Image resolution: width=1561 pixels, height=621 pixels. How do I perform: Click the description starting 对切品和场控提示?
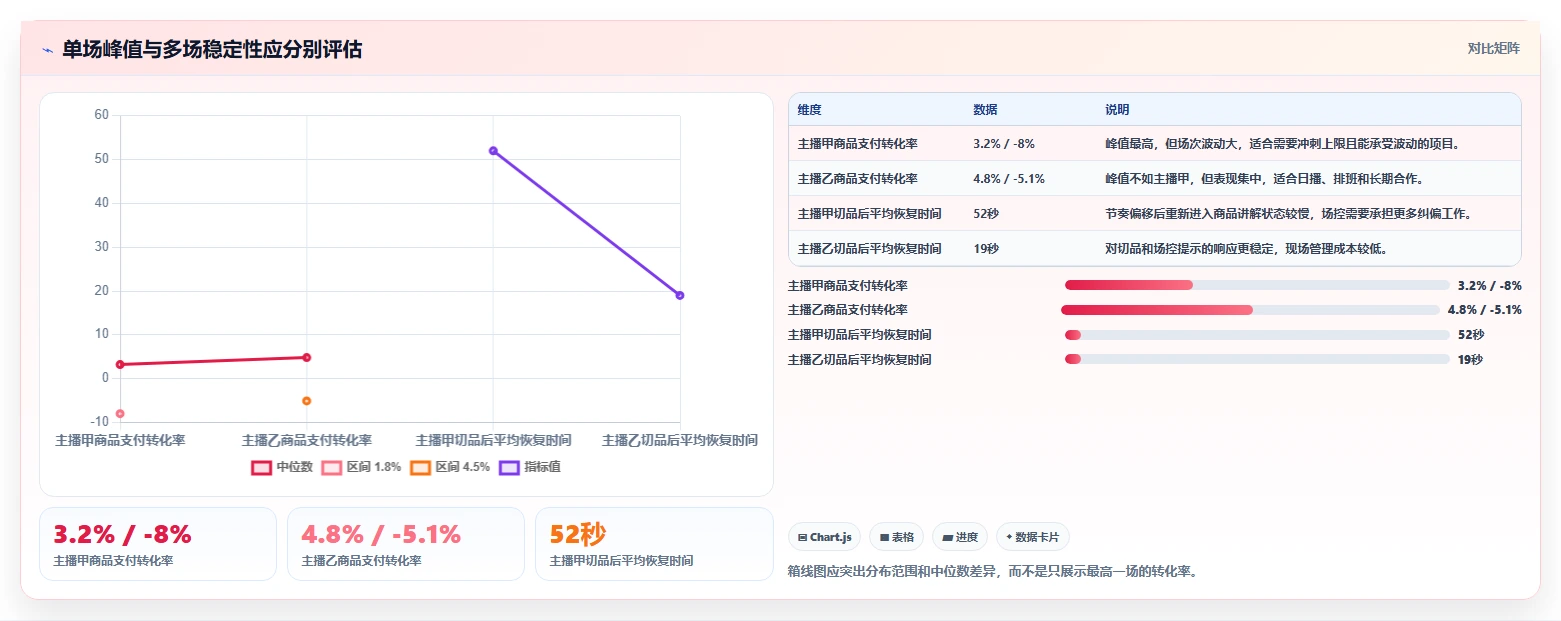pyautogui.click(x=1246, y=248)
